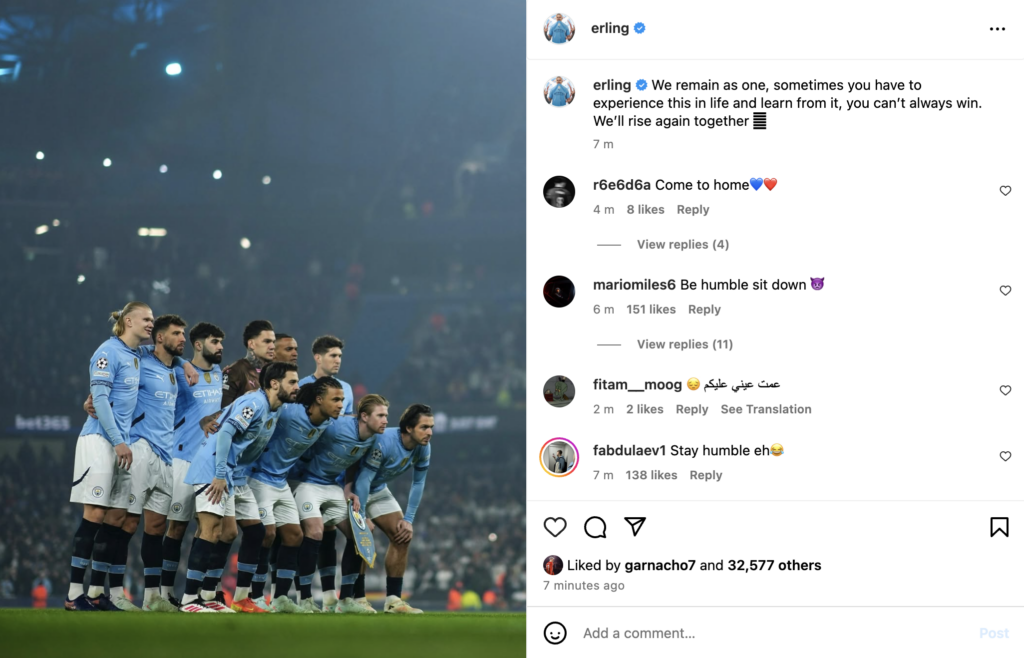Like fabdulaev1's comment heart
Screen dimensions: 1024x658
pyautogui.click(x=1005, y=456)
